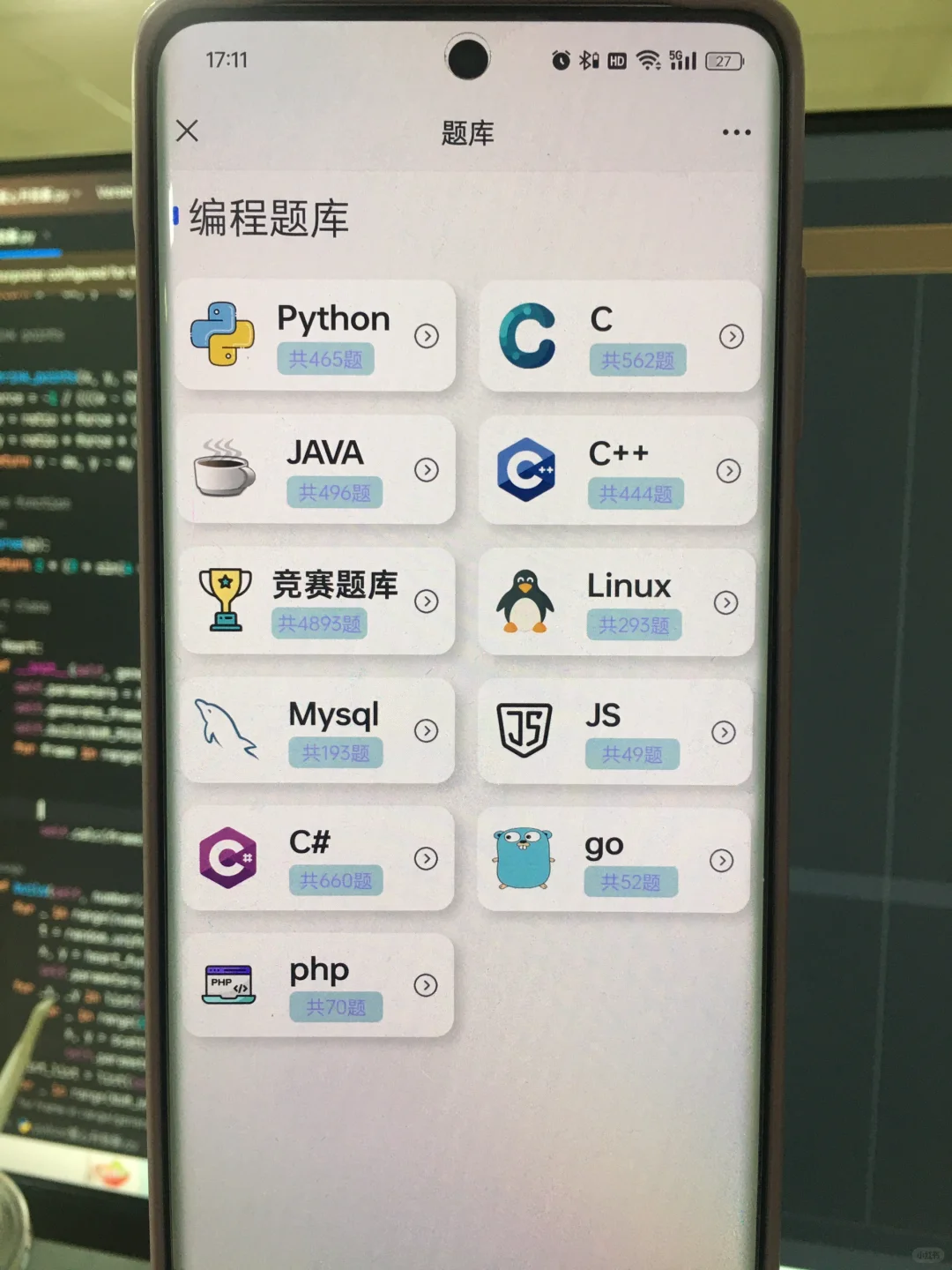Viewport: 952px width, 1270px height.
Task: Select the Linux title text
Action: coord(629,586)
